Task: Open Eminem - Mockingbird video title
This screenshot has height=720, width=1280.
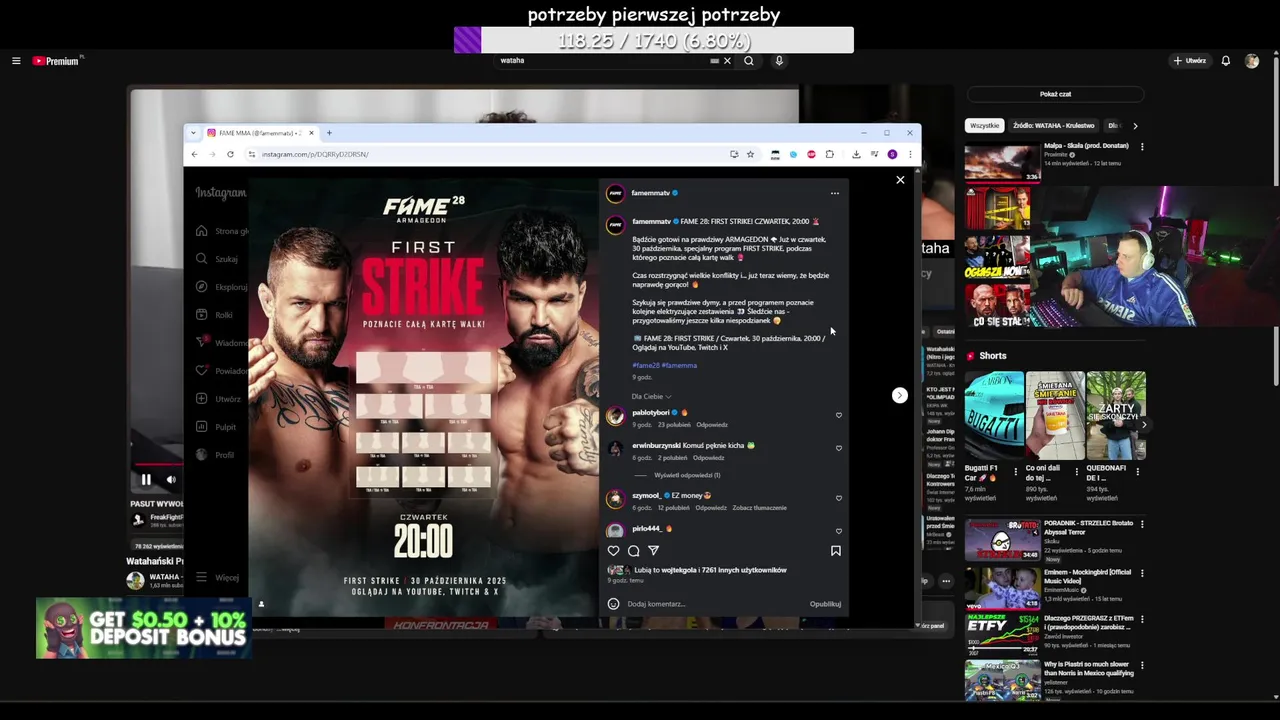Action: pyautogui.click(x=1089, y=576)
